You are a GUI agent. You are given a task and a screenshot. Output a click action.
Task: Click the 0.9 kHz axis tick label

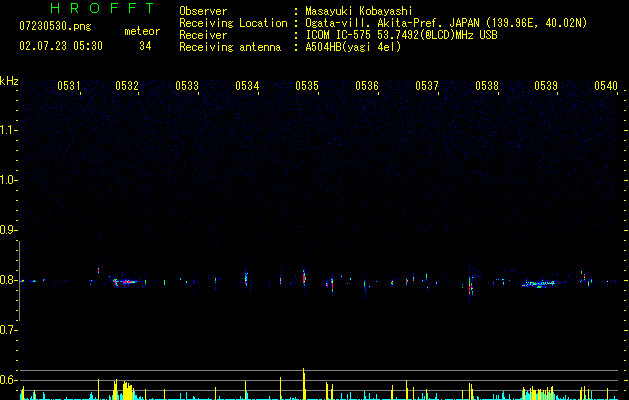click(8, 230)
